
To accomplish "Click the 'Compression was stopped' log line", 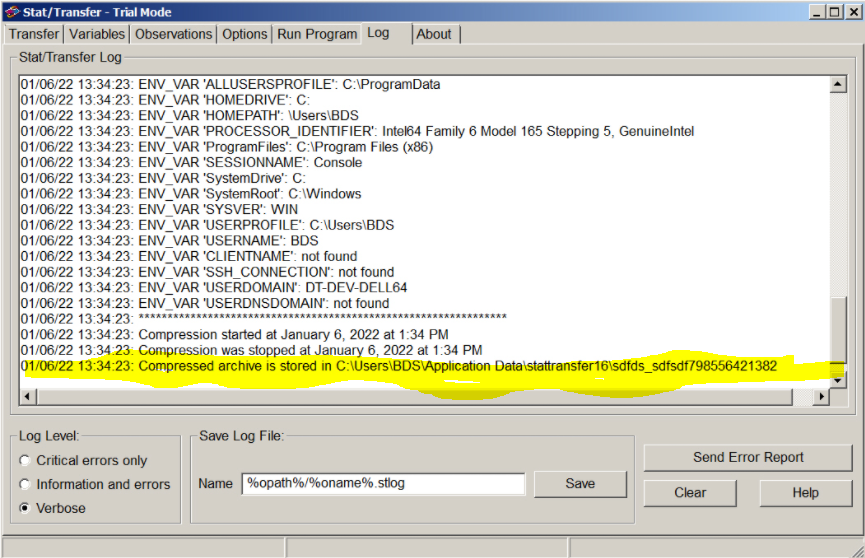I will (x=252, y=350).
